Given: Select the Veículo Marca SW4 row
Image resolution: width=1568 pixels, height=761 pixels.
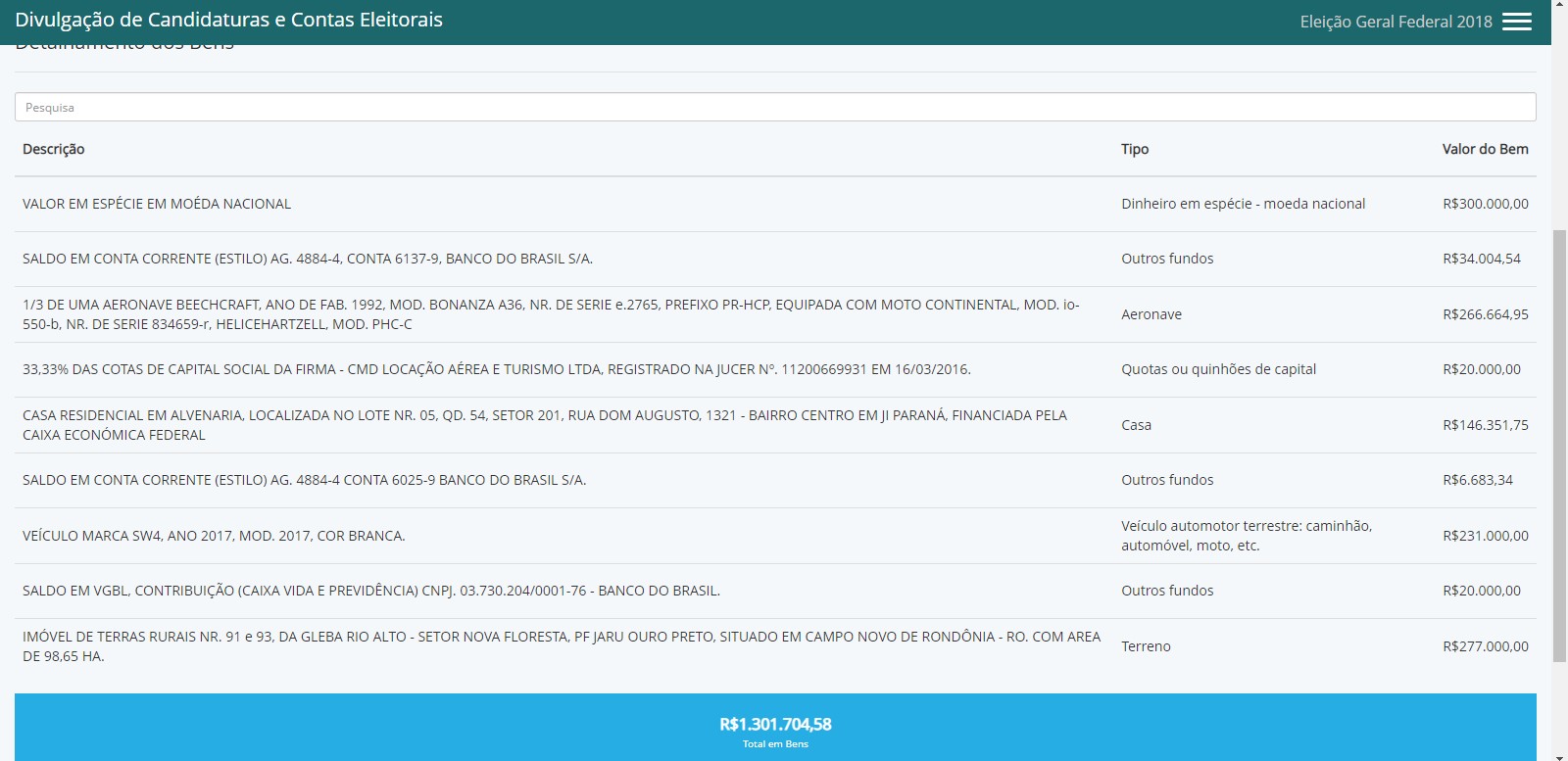Looking at the screenshot, I should coord(214,536).
